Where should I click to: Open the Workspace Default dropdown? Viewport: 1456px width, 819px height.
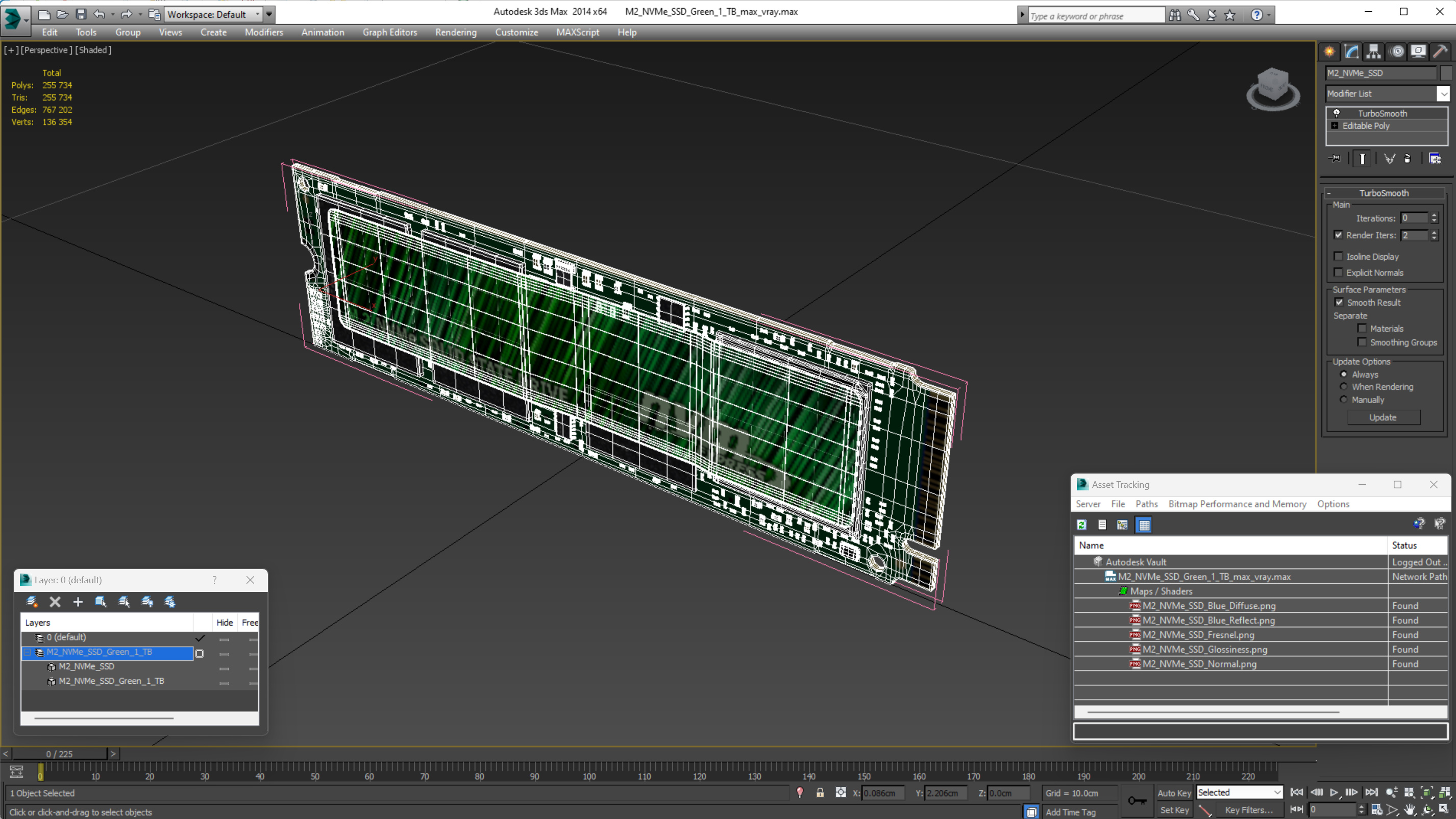click(213, 14)
